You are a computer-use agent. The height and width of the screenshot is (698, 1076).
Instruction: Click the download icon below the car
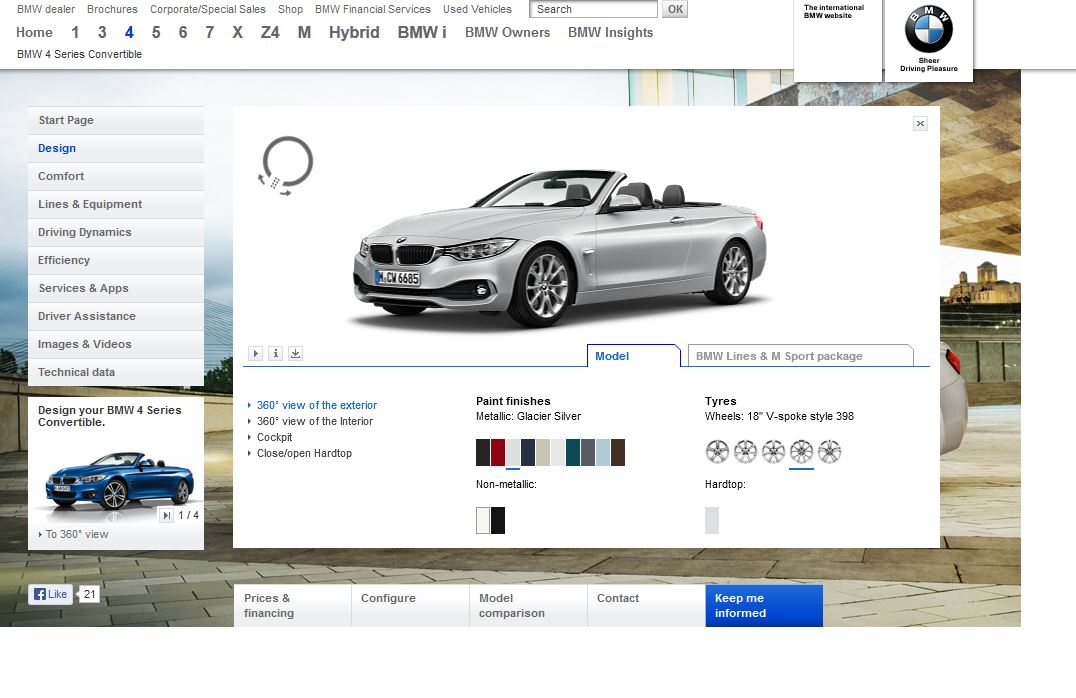[295, 353]
